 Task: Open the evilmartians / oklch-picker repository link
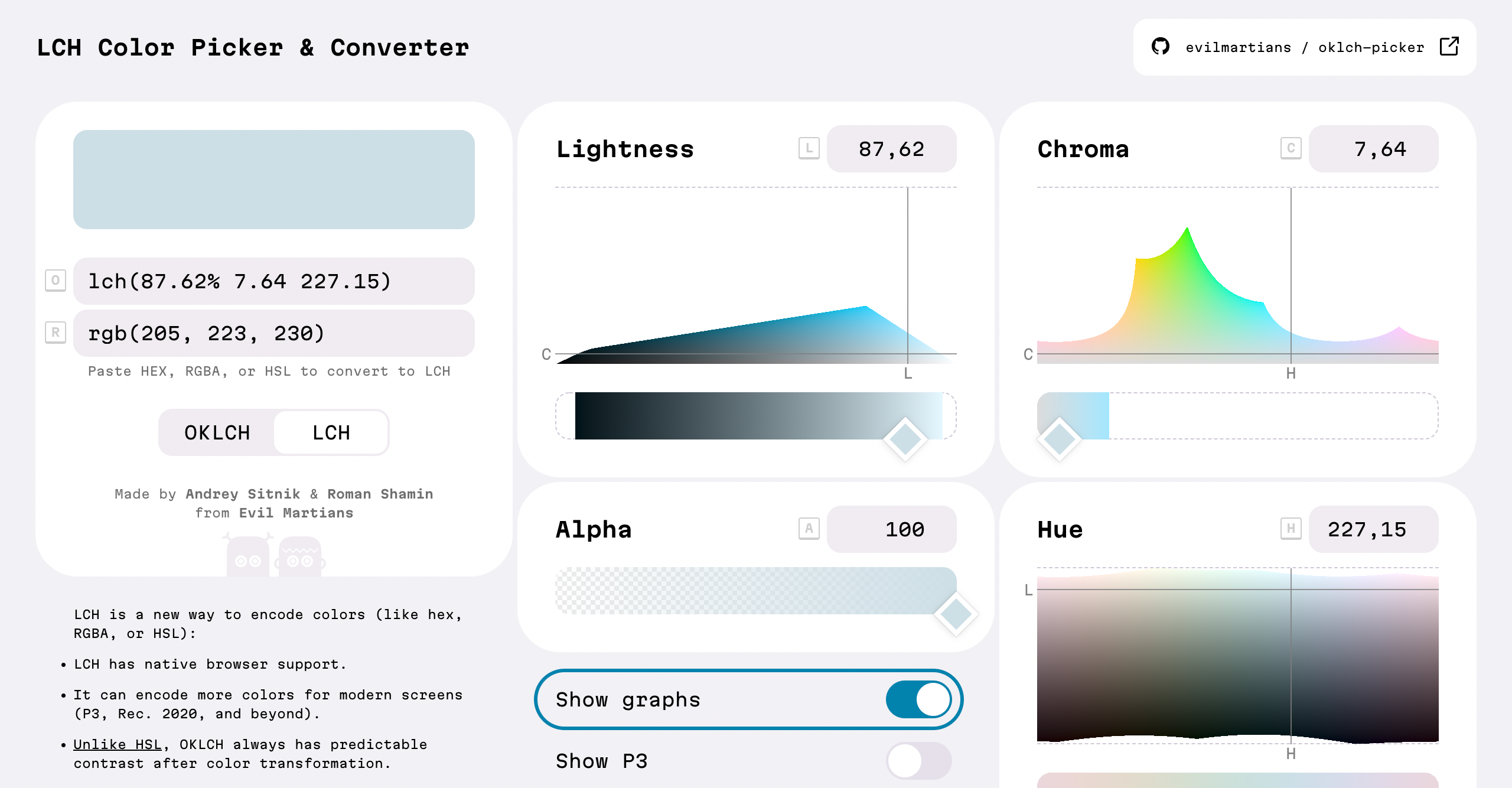(x=1304, y=47)
